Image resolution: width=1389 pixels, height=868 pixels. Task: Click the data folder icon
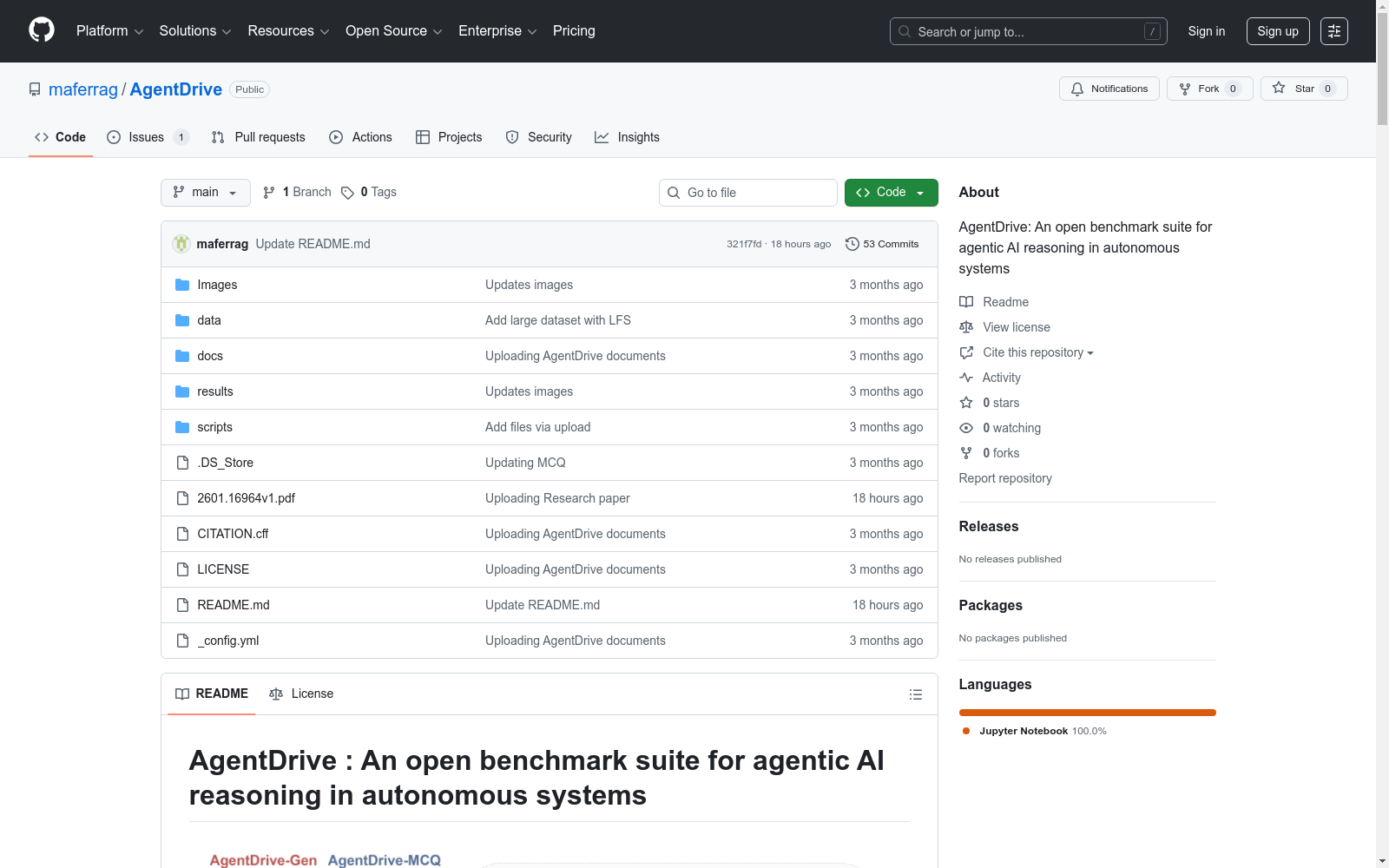pos(182,320)
